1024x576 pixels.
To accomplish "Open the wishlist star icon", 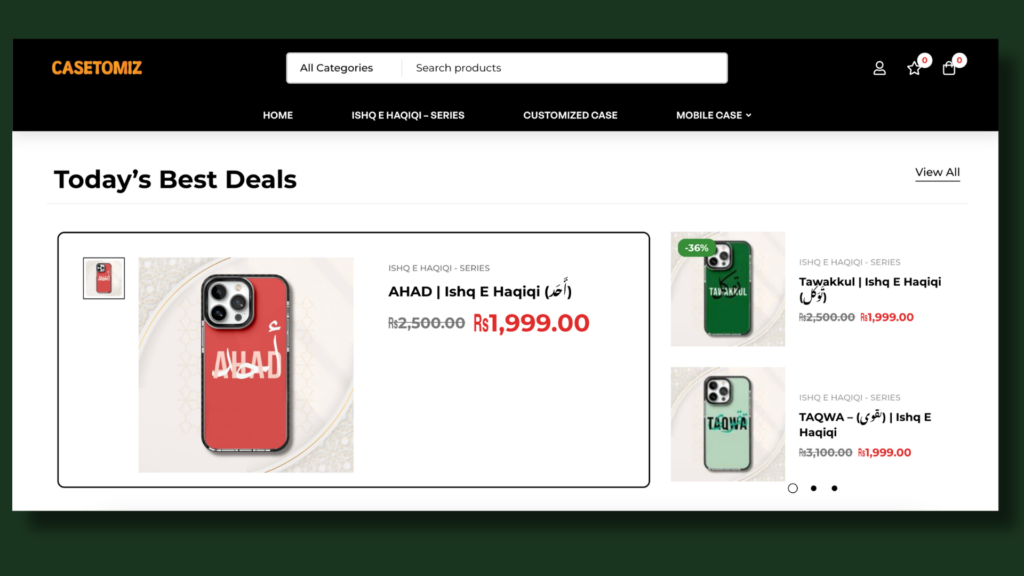I will click(x=914, y=68).
